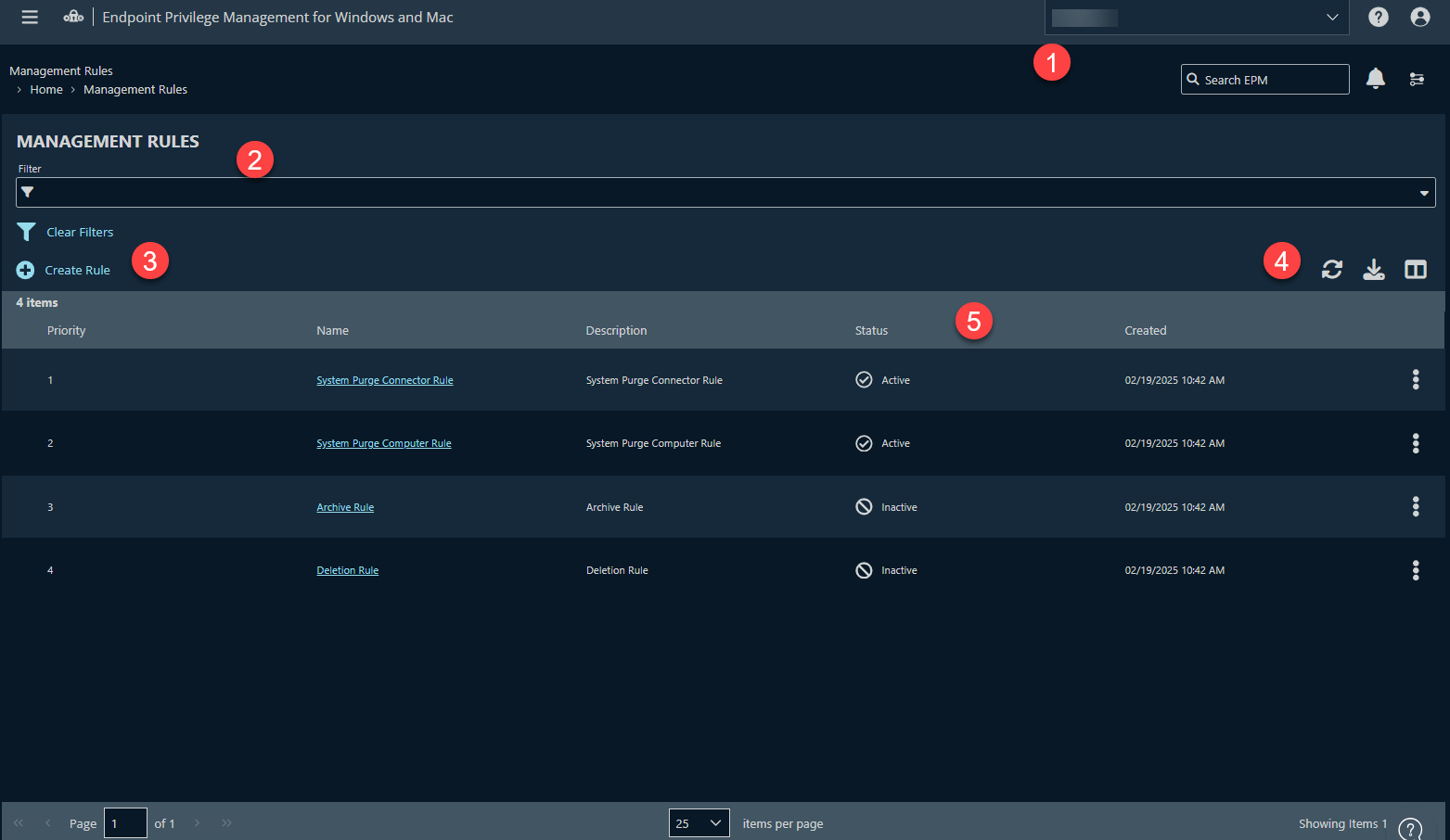Click the Created date of Deletion Rule
1450x840 pixels.
(1174, 570)
